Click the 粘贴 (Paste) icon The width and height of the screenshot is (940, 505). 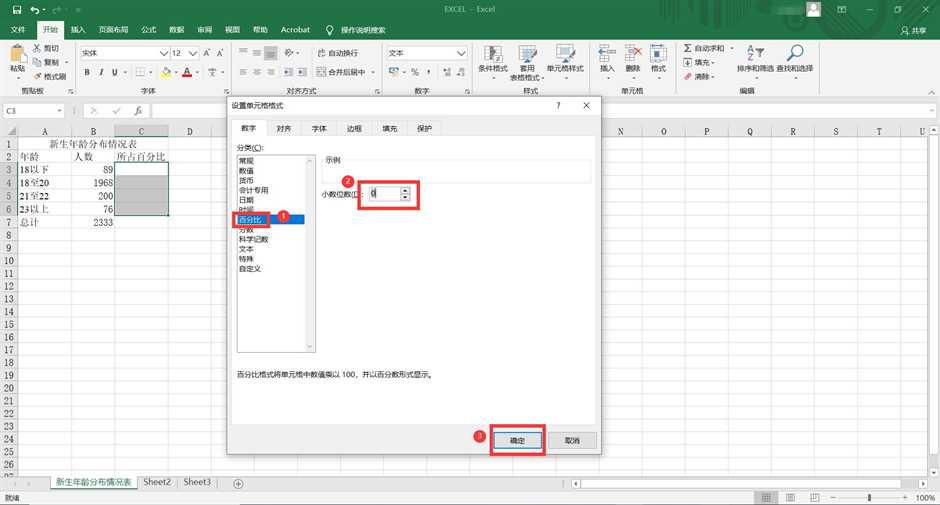click(x=17, y=54)
